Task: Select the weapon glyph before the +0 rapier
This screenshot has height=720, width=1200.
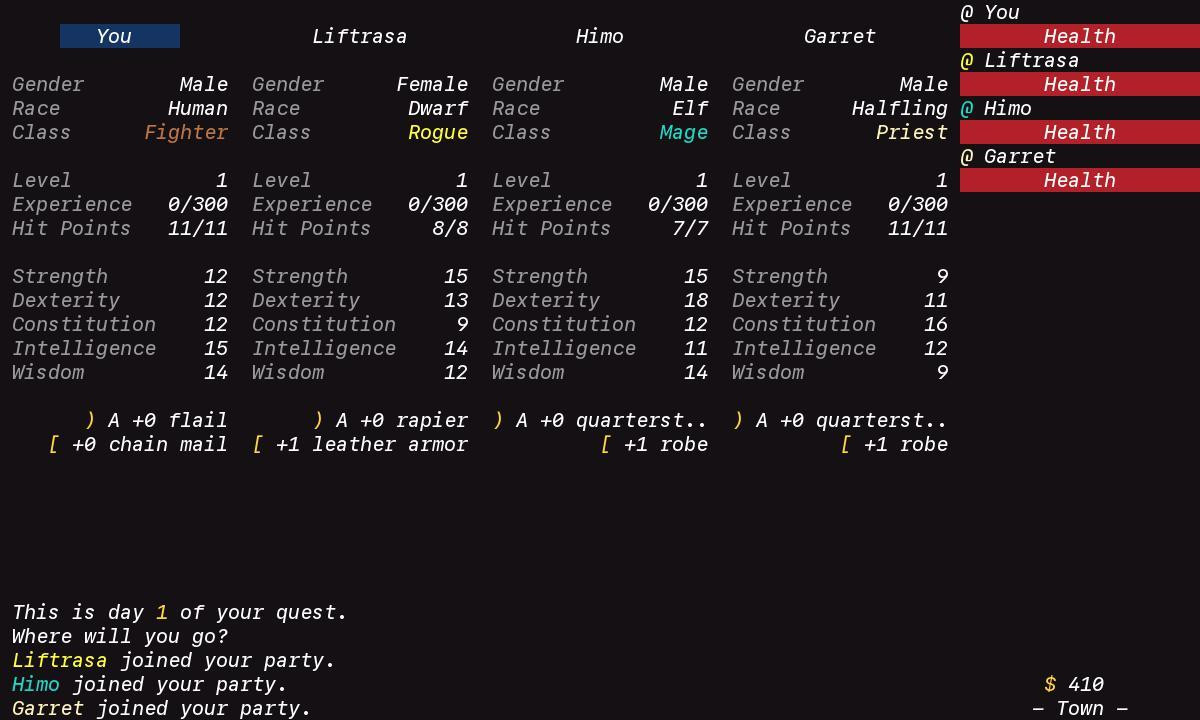Action: pyautogui.click(x=318, y=421)
